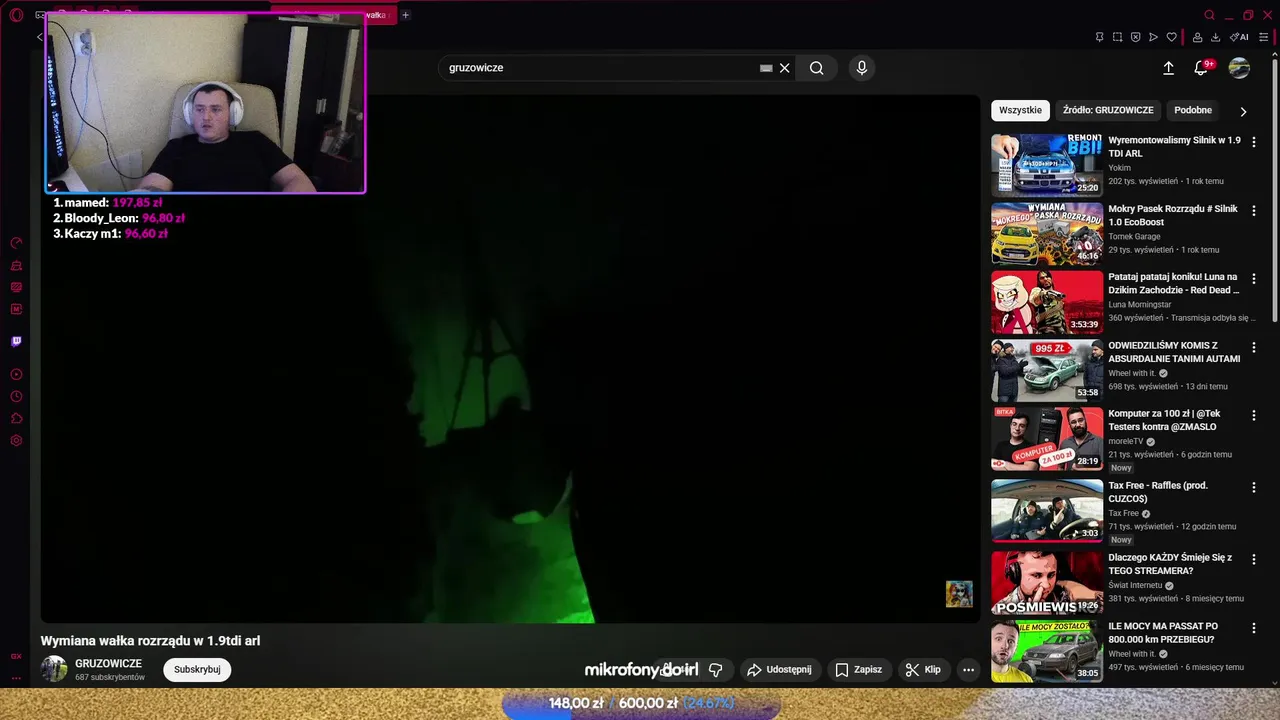Open options menu for Wyremontowalismy Silnik video

(1254, 142)
